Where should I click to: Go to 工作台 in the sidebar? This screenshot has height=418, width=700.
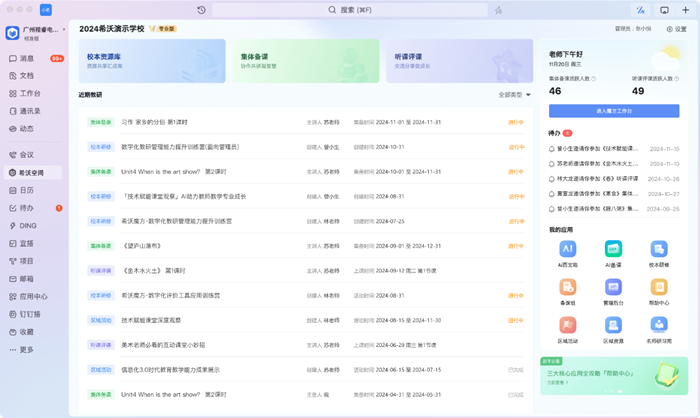pyautogui.click(x=30, y=93)
